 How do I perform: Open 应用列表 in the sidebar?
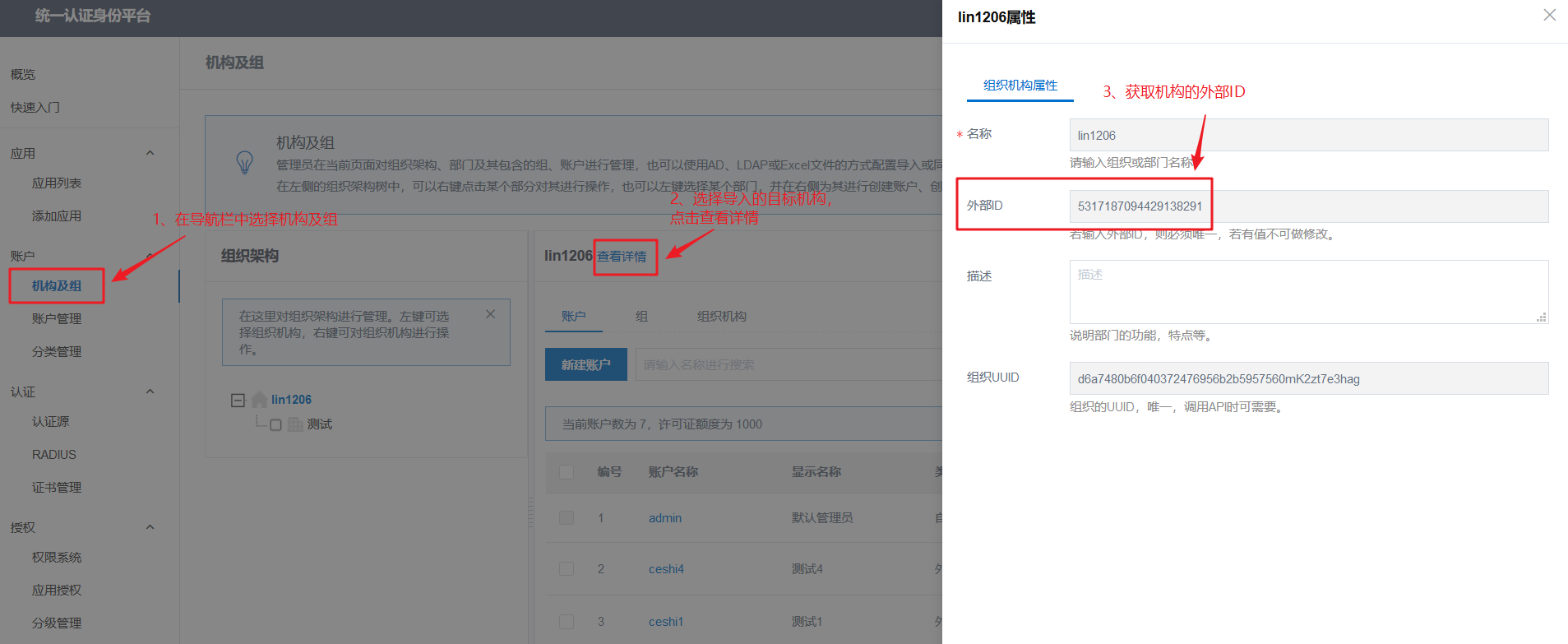pyautogui.click(x=57, y=183)
